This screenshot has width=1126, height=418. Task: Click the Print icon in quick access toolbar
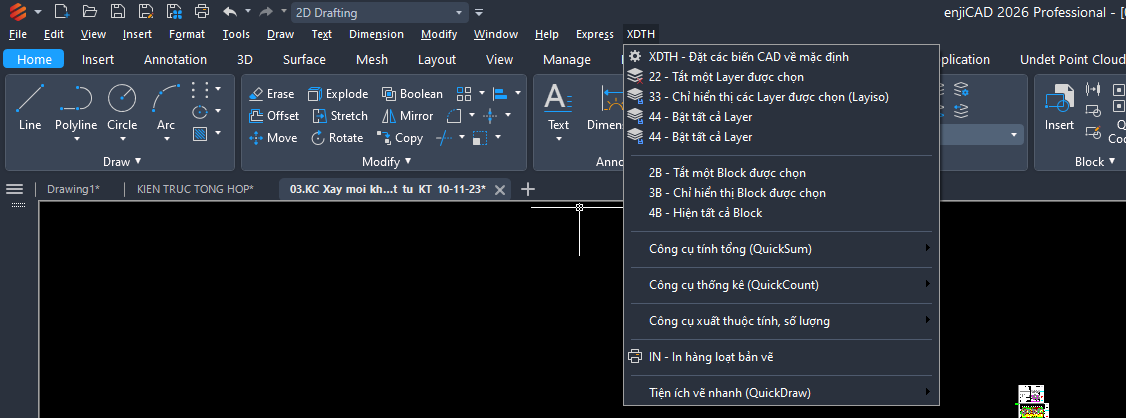coord(201,12)
